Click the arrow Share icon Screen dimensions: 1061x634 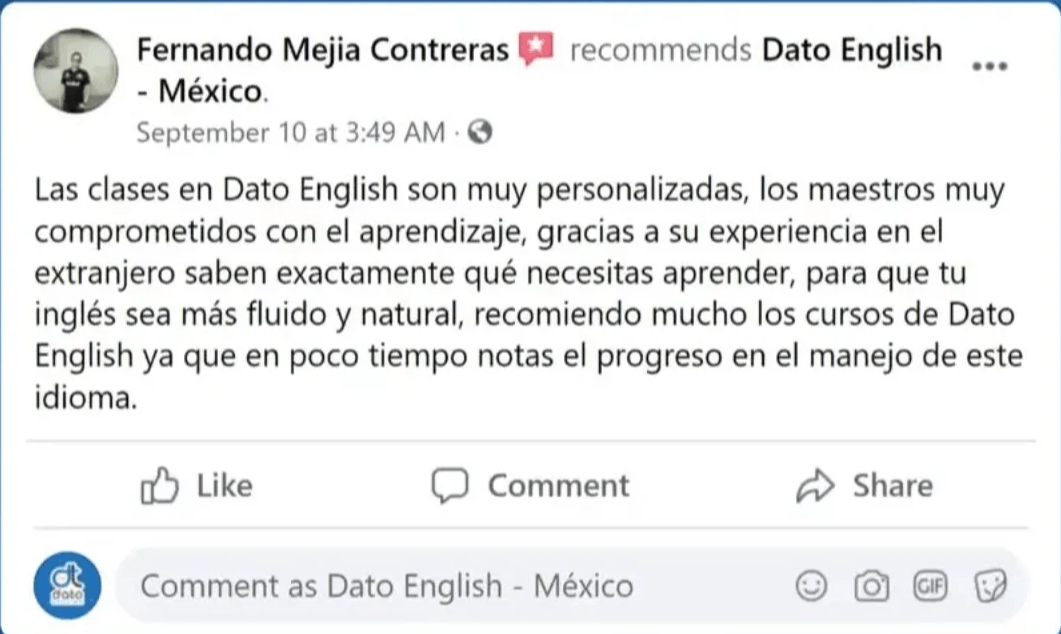tap(815, 487)
